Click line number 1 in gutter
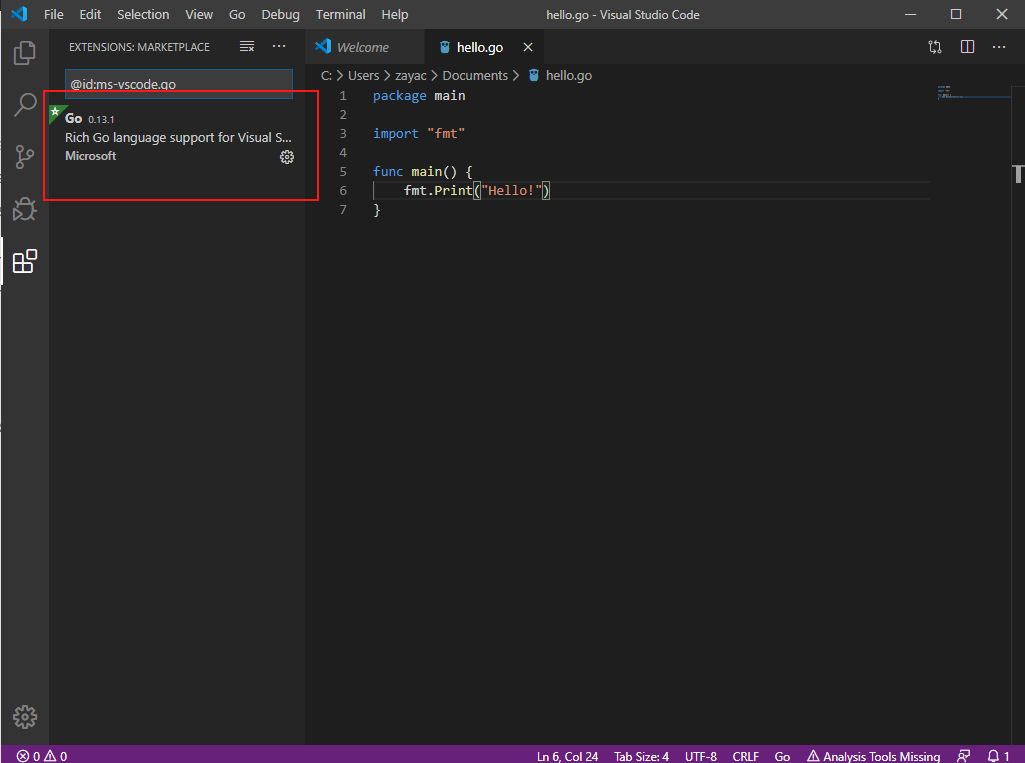Screen dimensions: 1025x763 343,95
